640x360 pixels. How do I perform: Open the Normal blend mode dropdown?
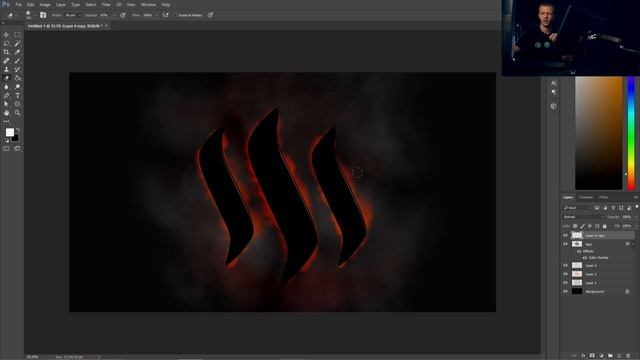pos(583,217)
